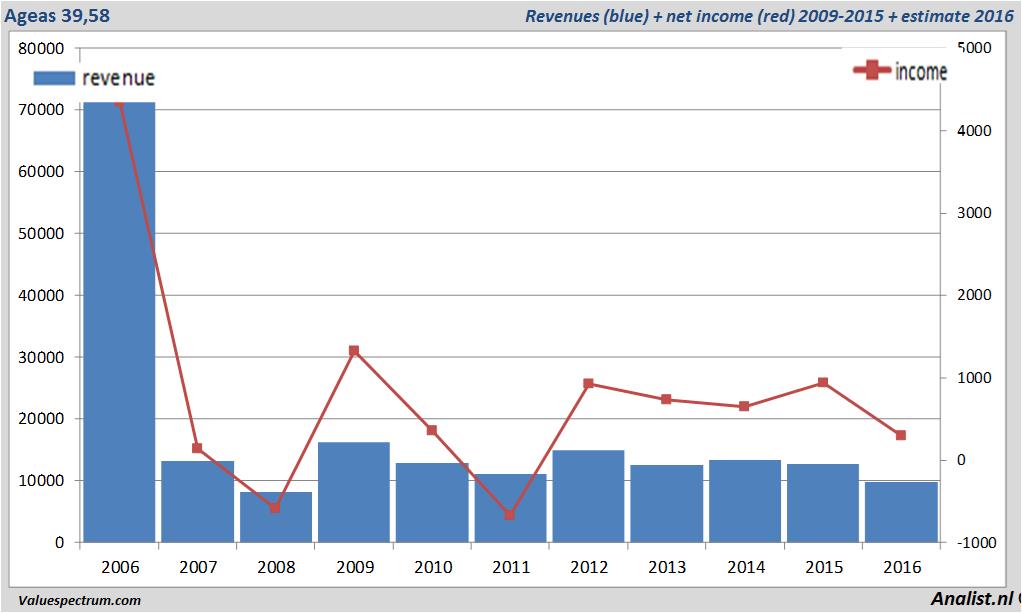Viewport: 1022px width, 613px height.
Task: Click the 2010 income data point
Action: click(431, 430)
